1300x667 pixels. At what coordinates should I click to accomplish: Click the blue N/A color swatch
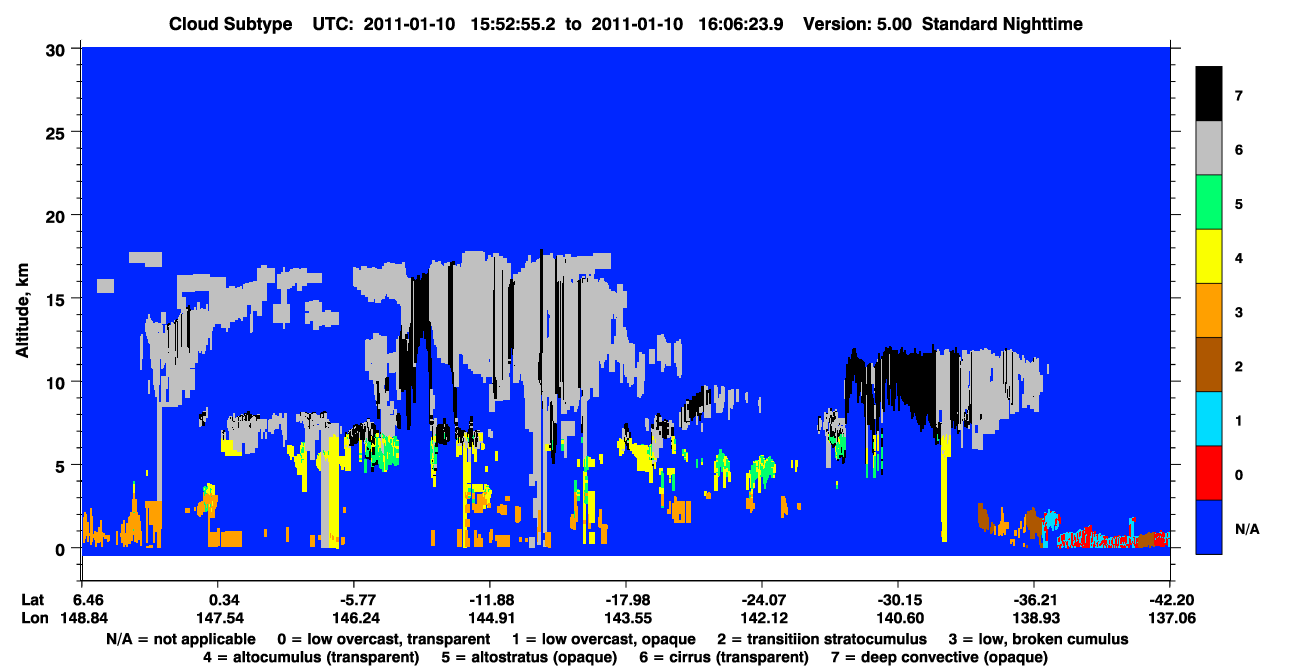click(1209, 526)
